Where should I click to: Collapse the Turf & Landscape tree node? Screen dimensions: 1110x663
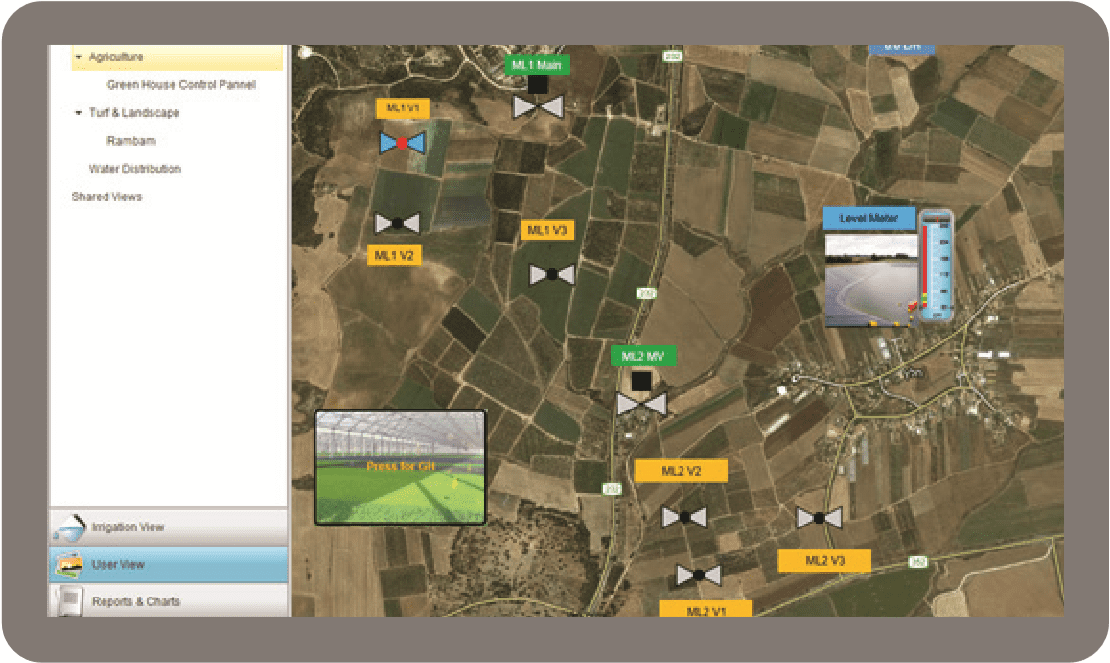tap(79, 113)
